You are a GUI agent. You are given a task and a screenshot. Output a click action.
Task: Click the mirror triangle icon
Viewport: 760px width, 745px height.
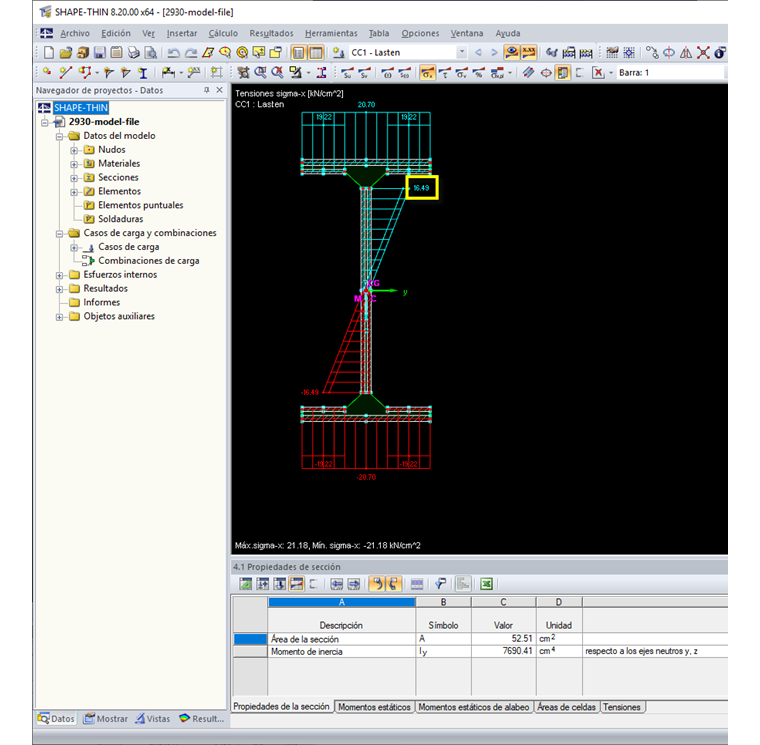(x=686, y=52)
